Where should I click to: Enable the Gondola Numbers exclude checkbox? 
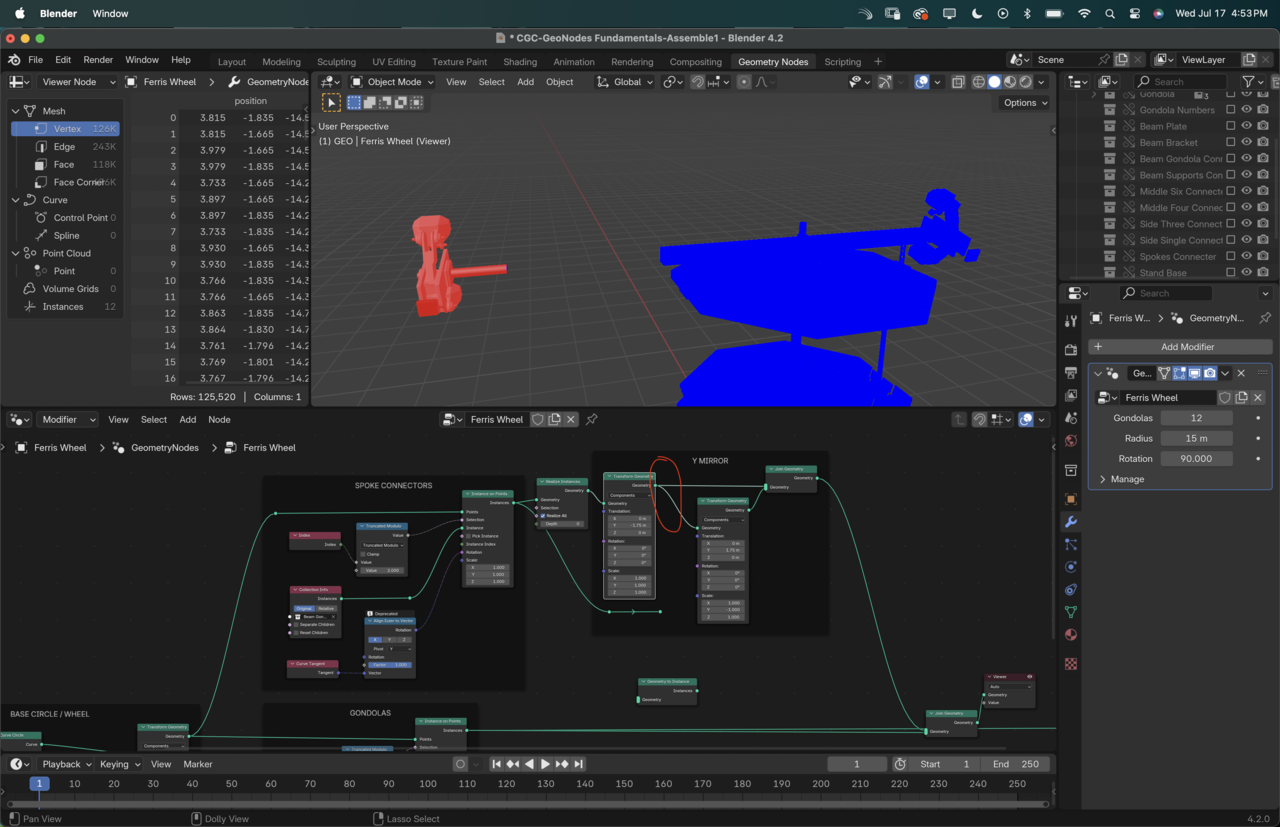pyautogui.click(x=1230, y=110)
